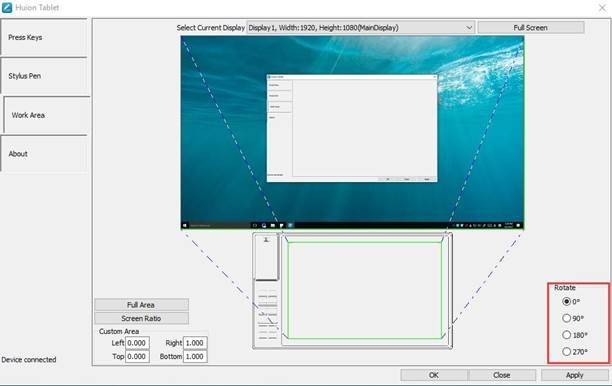The image size is (612, 386).
Task: Open the Press Keys tab
Action: click(44, 37)
